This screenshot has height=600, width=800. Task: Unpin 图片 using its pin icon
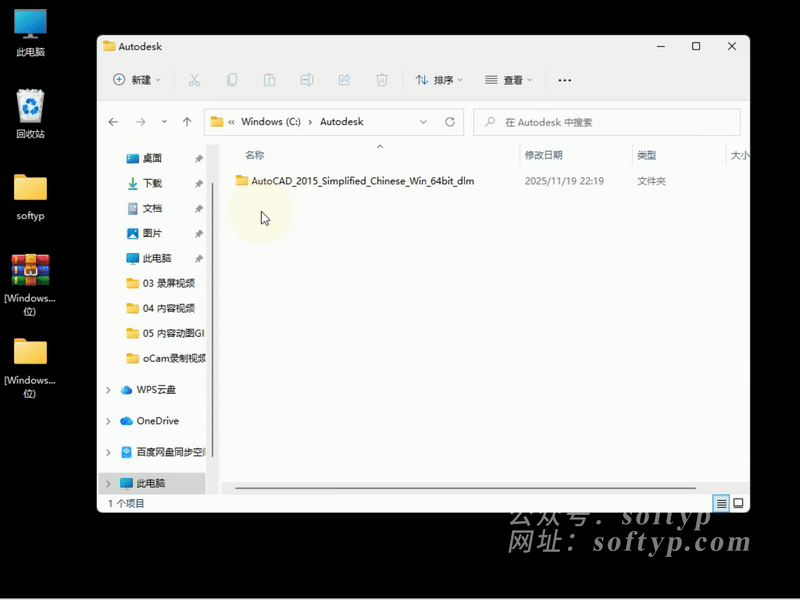(x=199, y=234)
